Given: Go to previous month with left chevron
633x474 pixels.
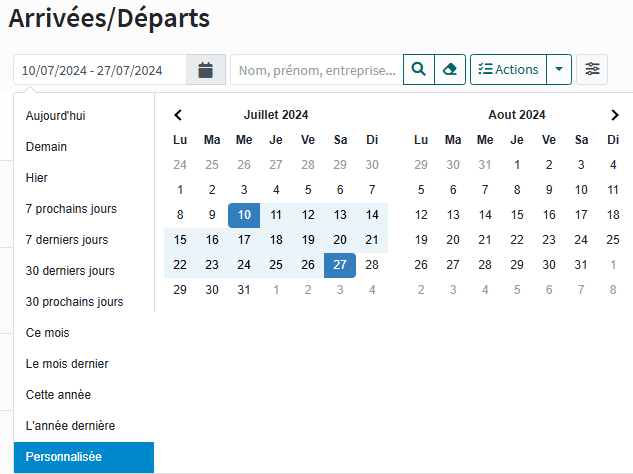Looking at the screenshot, I should (x=179, y=115).
